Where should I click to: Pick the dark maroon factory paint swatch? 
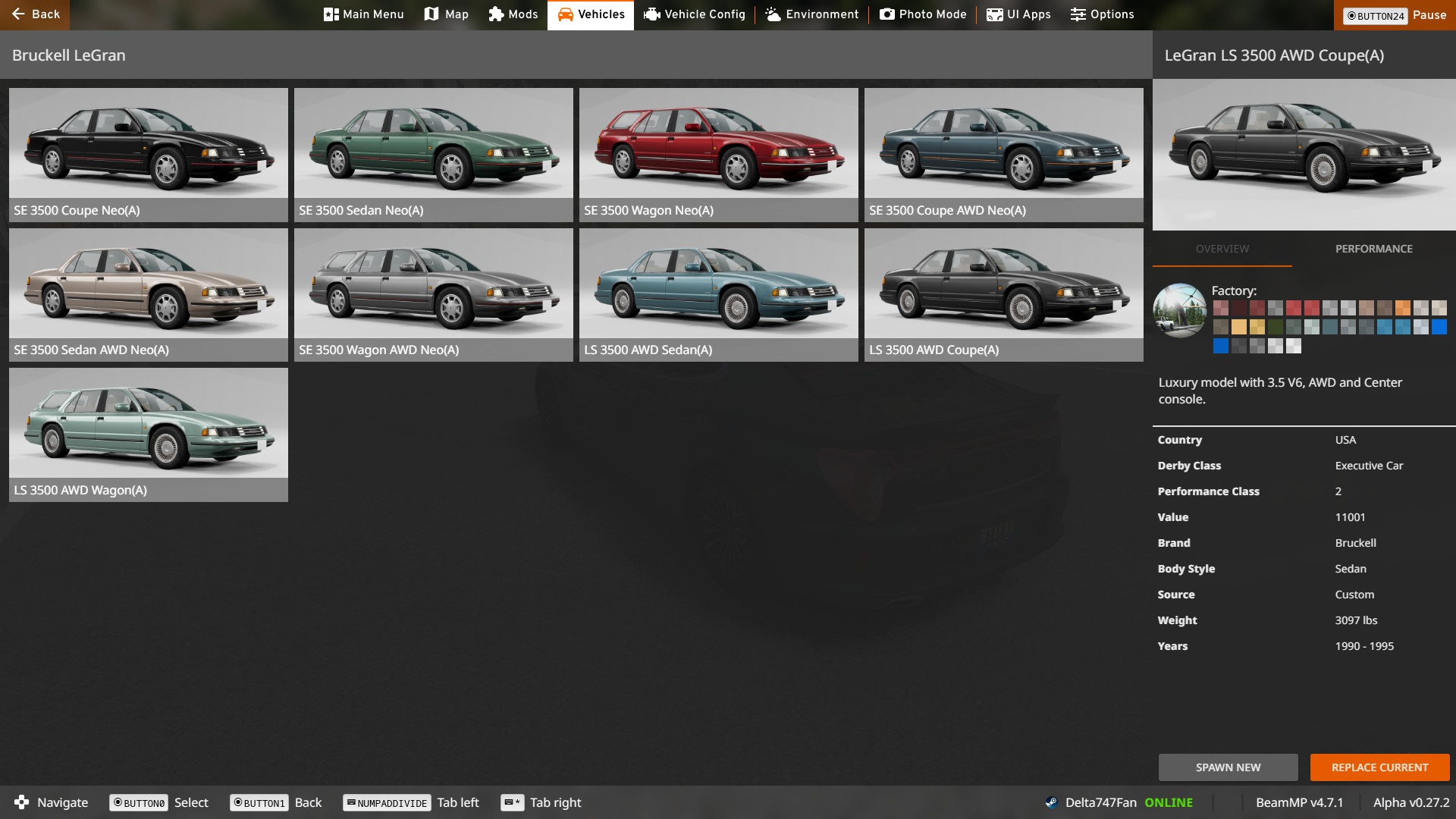(x=1239, y=308)
